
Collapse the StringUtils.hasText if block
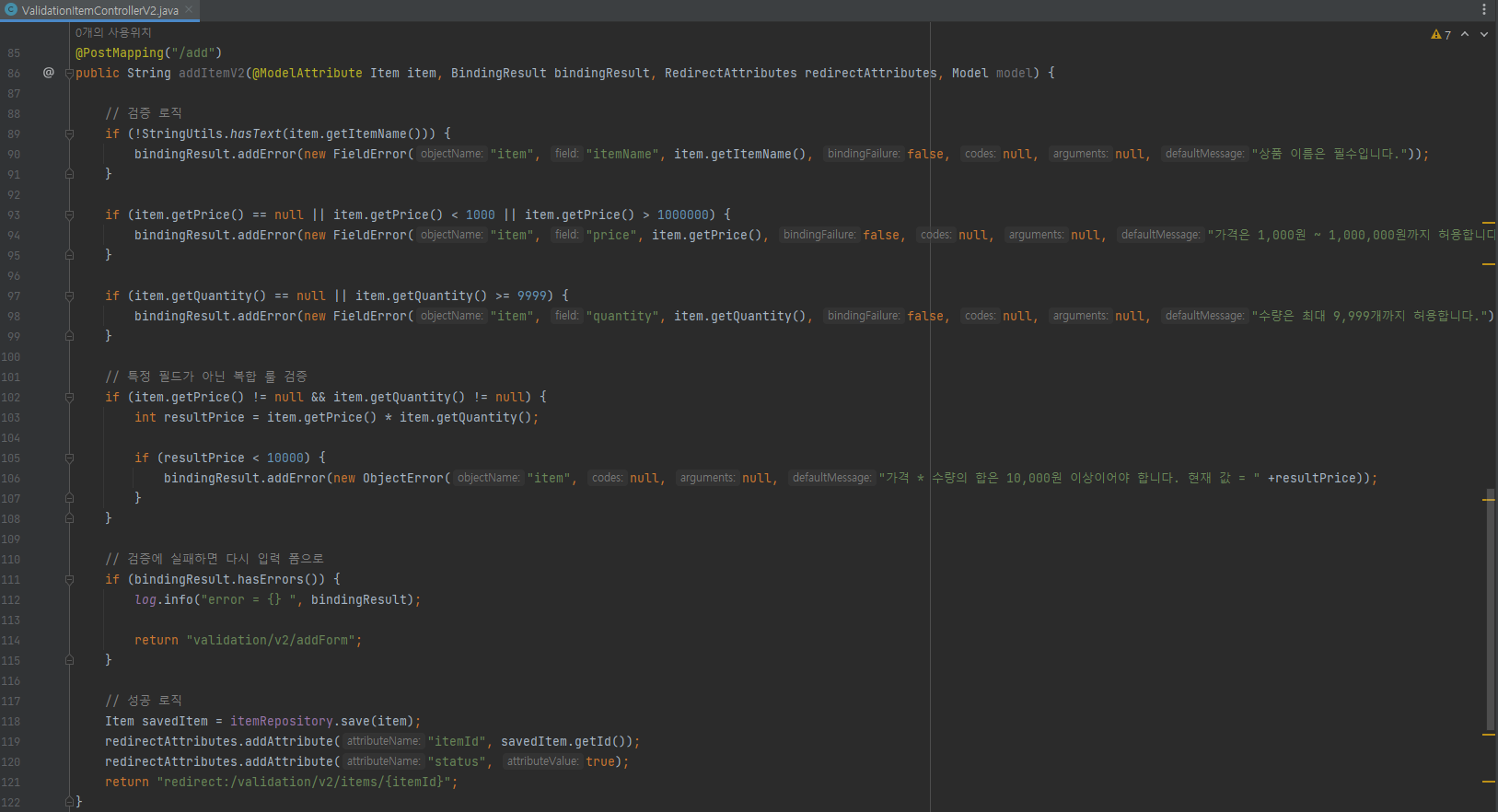tap(69, 133)
